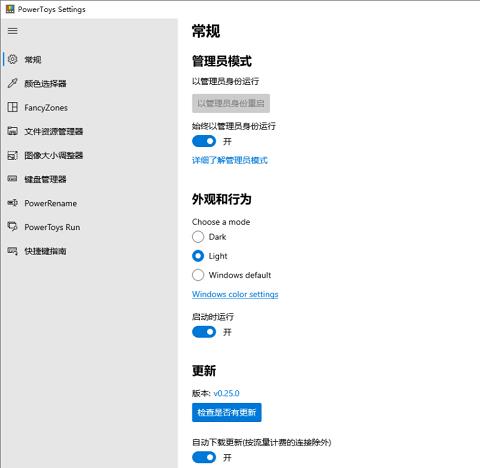
Task: Select the Light mode radio button
Action: pyautogui.click(x=198, y=256)
